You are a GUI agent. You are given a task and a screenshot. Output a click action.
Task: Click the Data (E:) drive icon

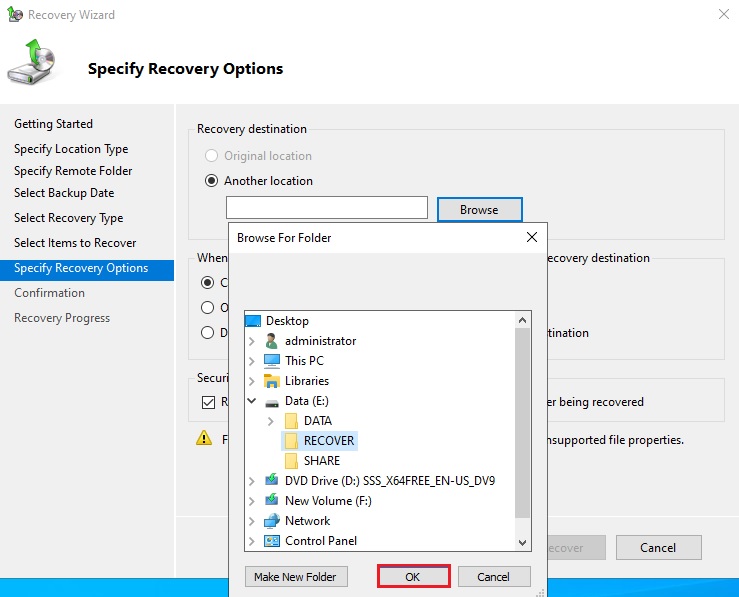point(271,401)
